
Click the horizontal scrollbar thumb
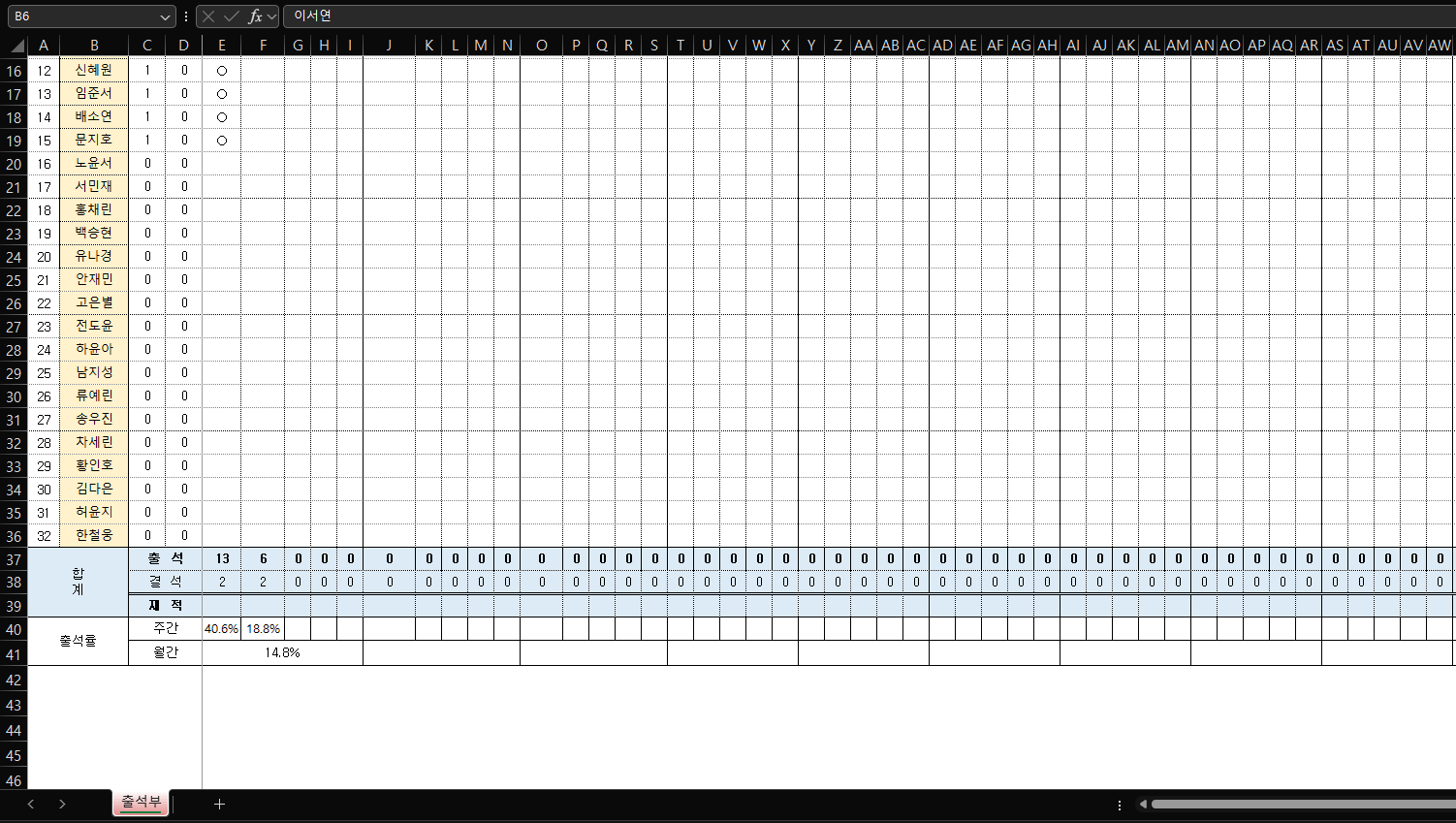coord(1299,804)
